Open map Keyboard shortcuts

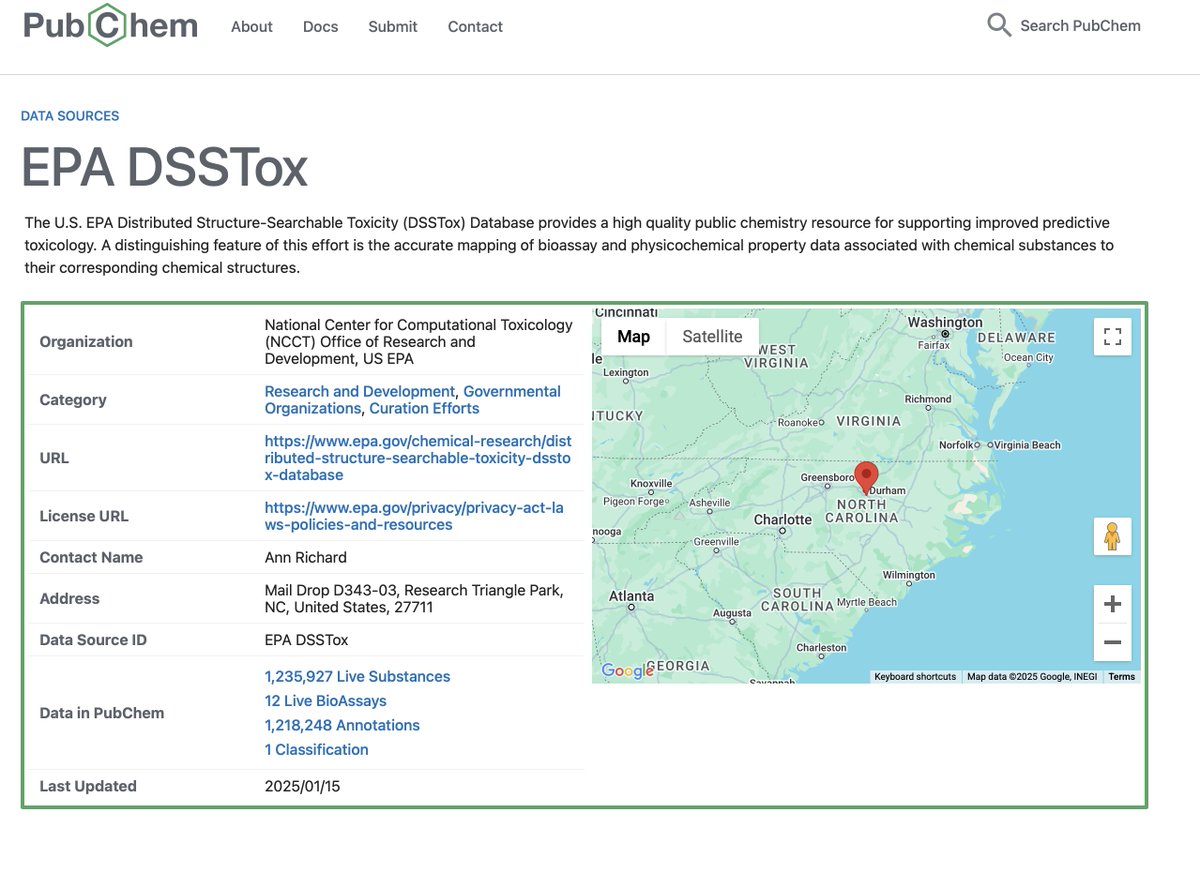coord(915,677)
